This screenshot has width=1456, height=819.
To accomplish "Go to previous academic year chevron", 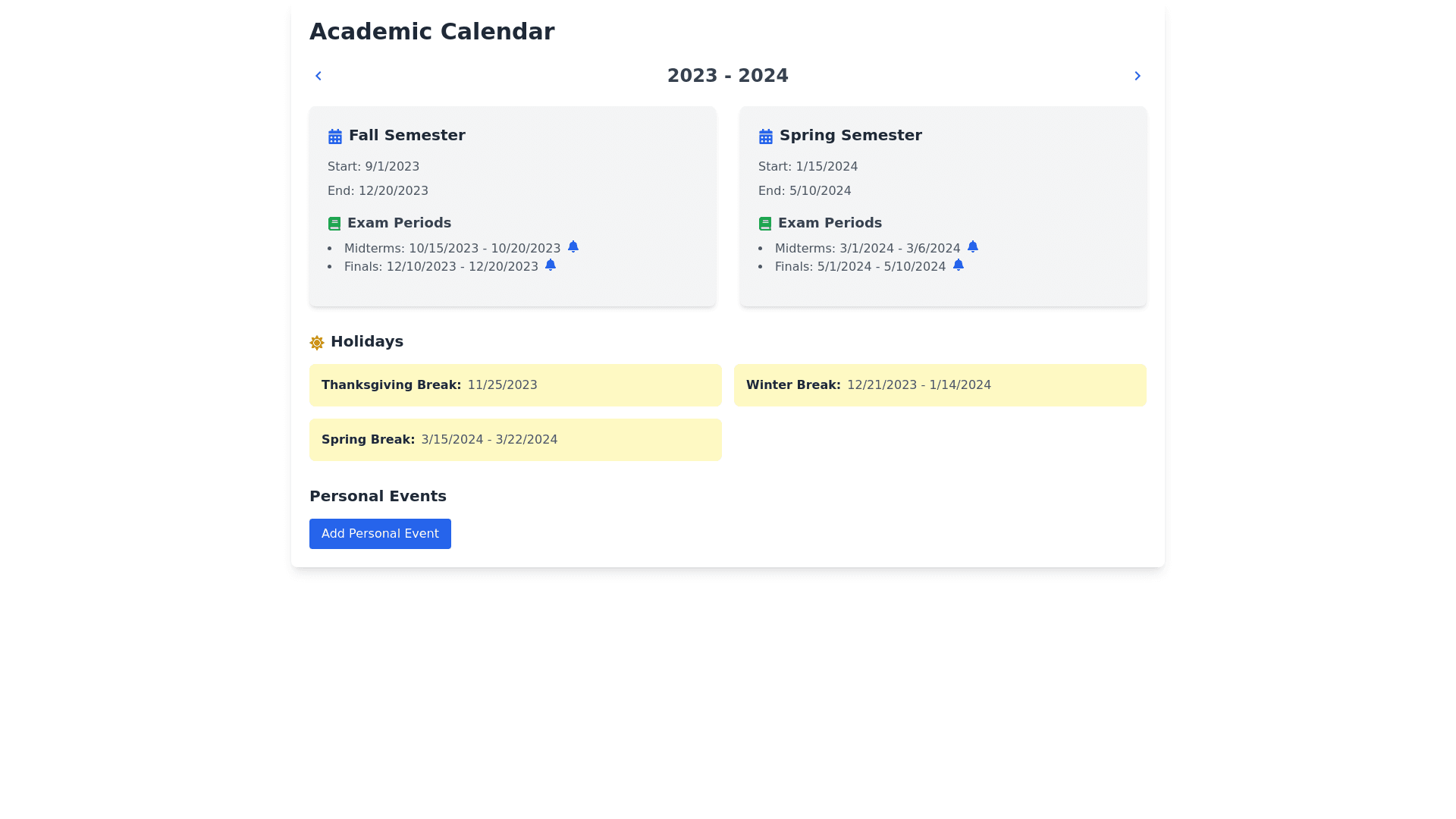I will pos(318,76).
